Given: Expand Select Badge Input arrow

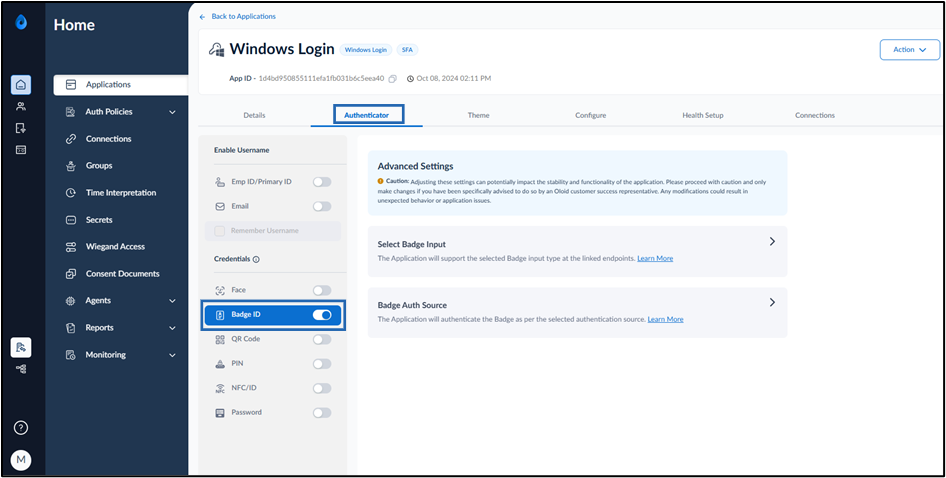Looking at the screenshot, I should (x=772, y=241).
